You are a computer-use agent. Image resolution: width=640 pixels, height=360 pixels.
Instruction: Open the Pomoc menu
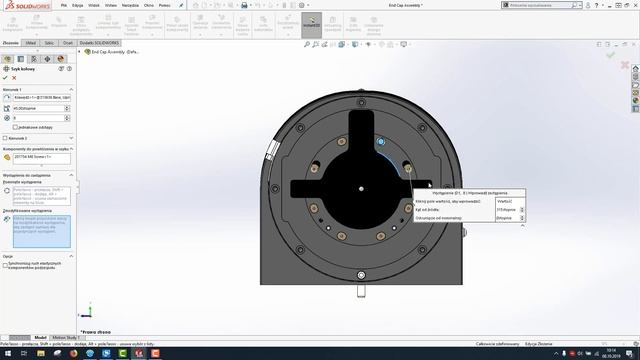[x=164, y=6]
